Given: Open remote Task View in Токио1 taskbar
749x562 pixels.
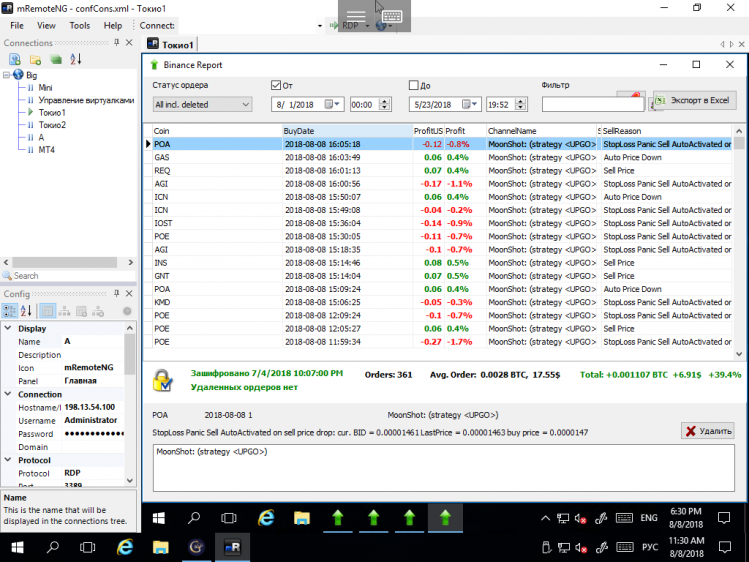Looking at the screenshot, I should click(x=229, y=518).
